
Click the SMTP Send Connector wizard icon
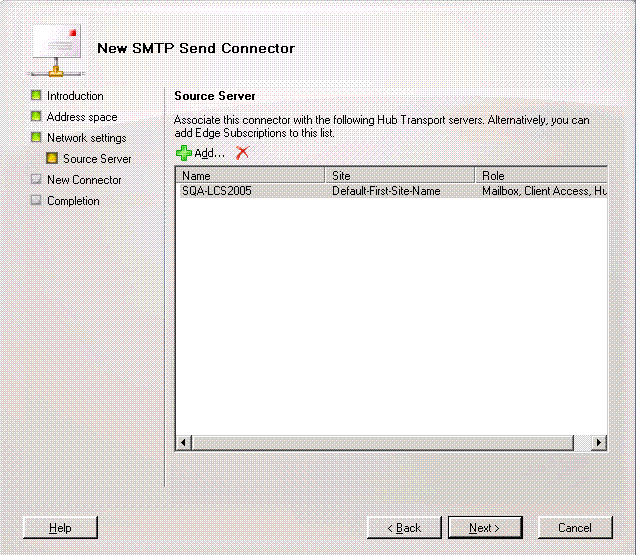[57, 51]
